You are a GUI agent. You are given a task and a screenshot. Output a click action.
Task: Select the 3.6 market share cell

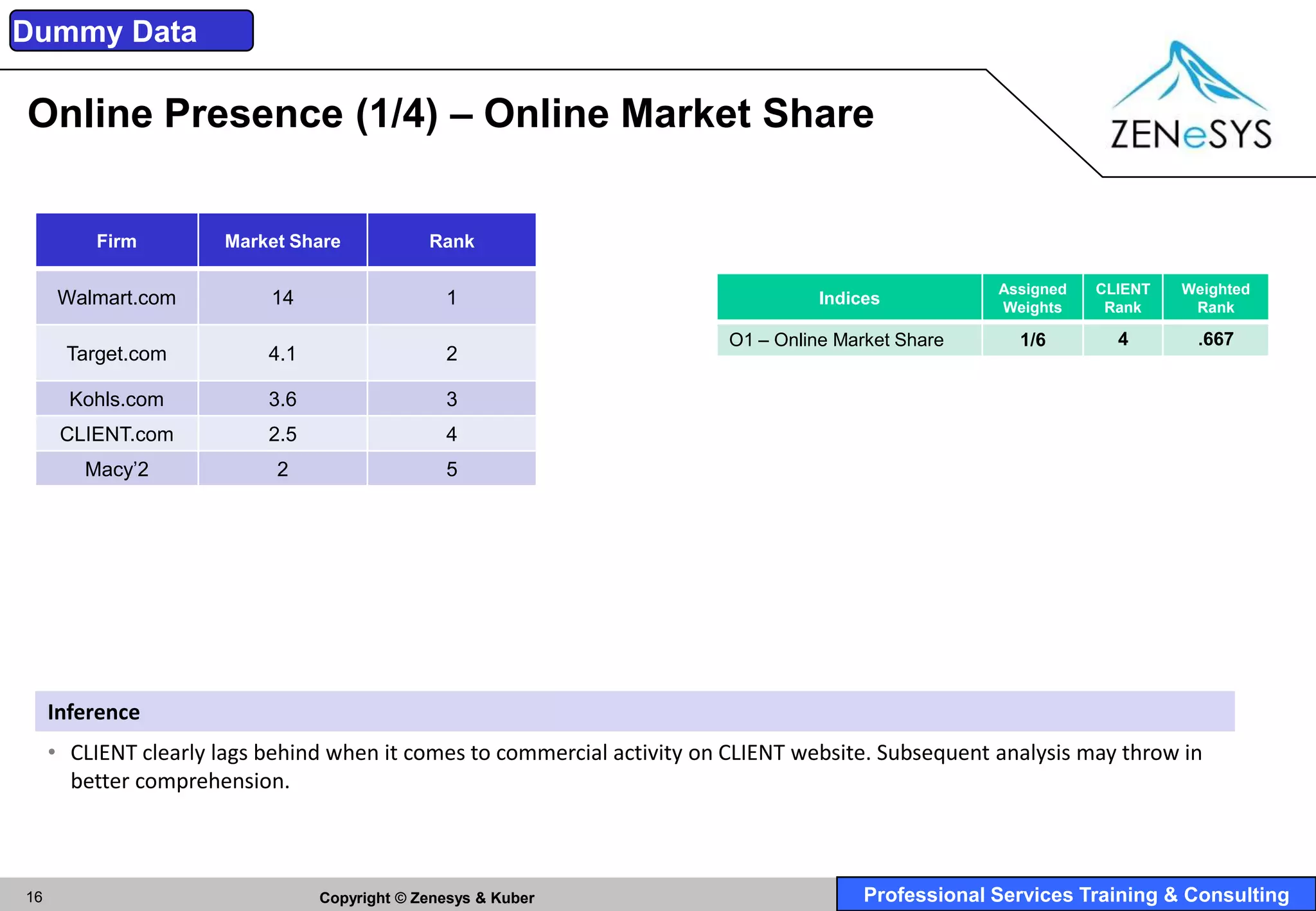283,399
